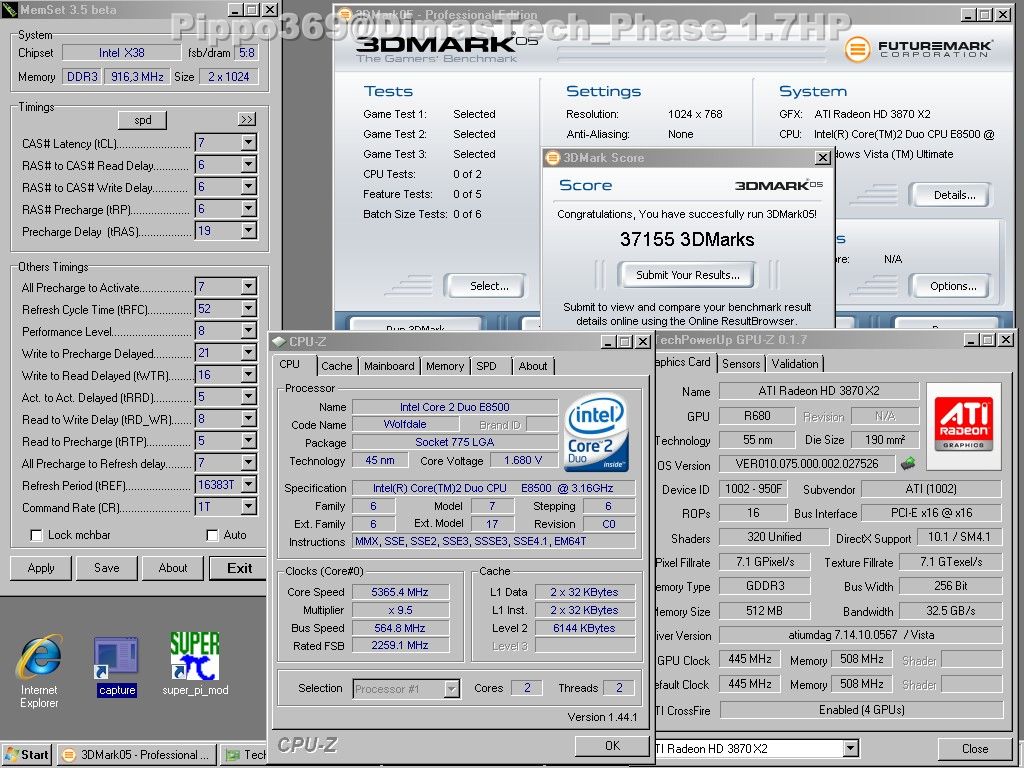
Task: Open RAS# to CAS# Read Delay dropdown
Action: click(x=248, y=165)
